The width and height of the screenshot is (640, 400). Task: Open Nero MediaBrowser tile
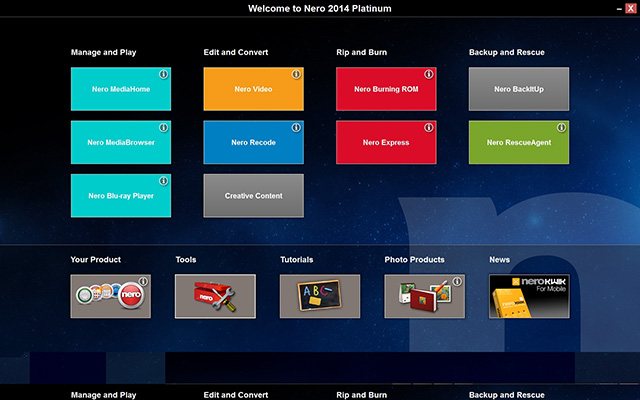tap(121, 142)
